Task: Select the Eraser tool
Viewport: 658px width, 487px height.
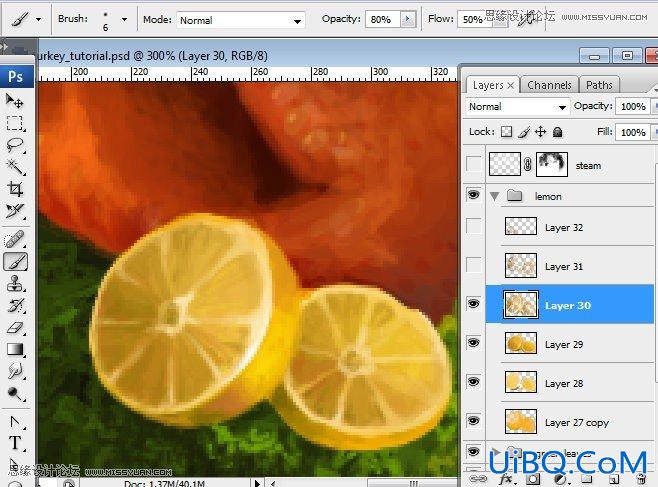Action: click(15, 327)
